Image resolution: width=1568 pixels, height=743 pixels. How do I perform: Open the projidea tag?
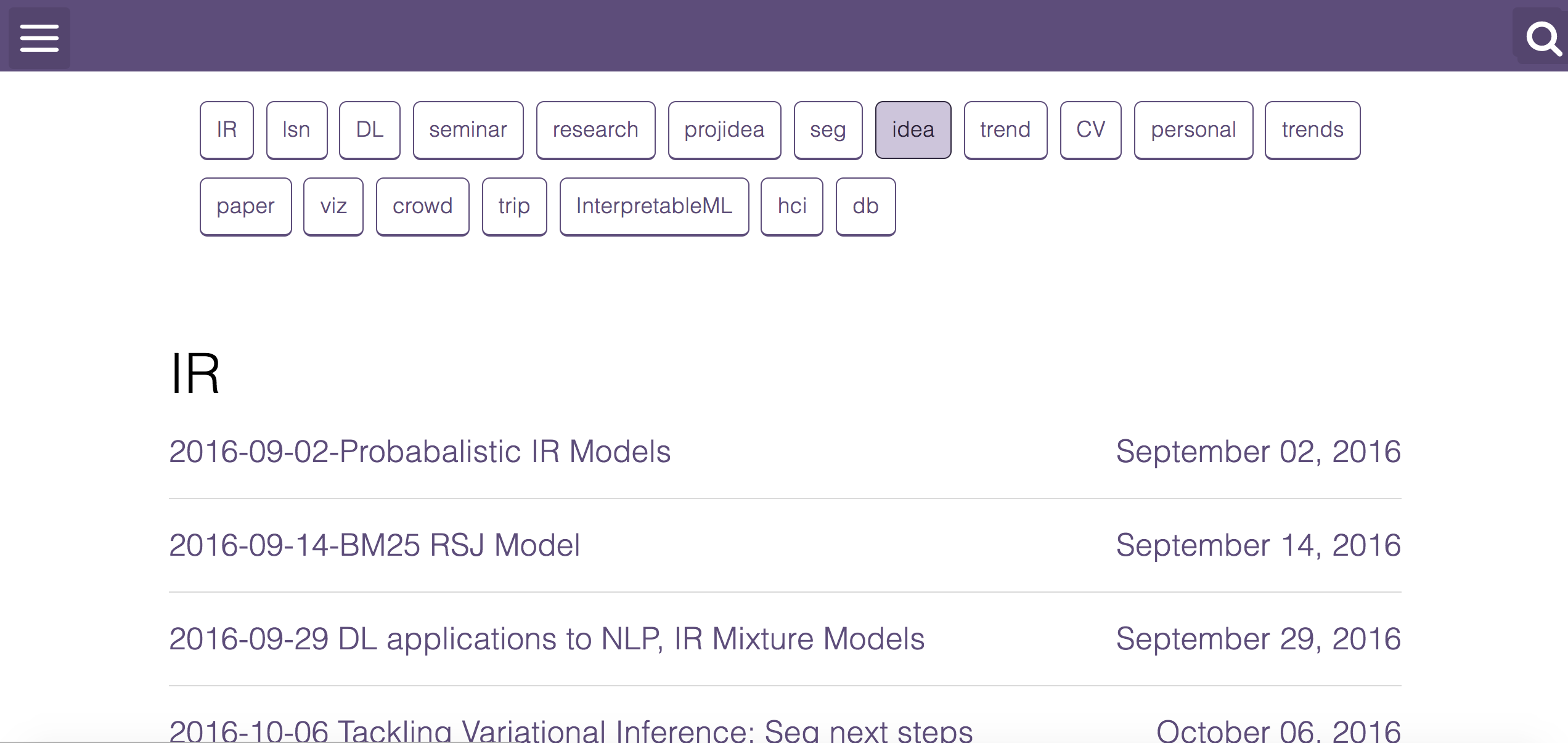coord(724,130)
